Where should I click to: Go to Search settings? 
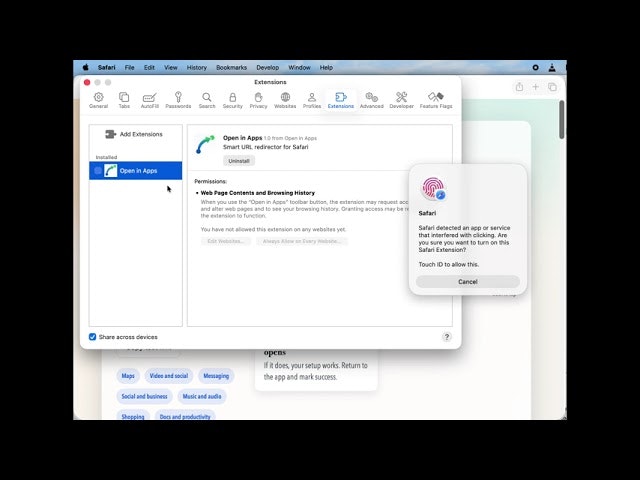(x=207, y=100)
